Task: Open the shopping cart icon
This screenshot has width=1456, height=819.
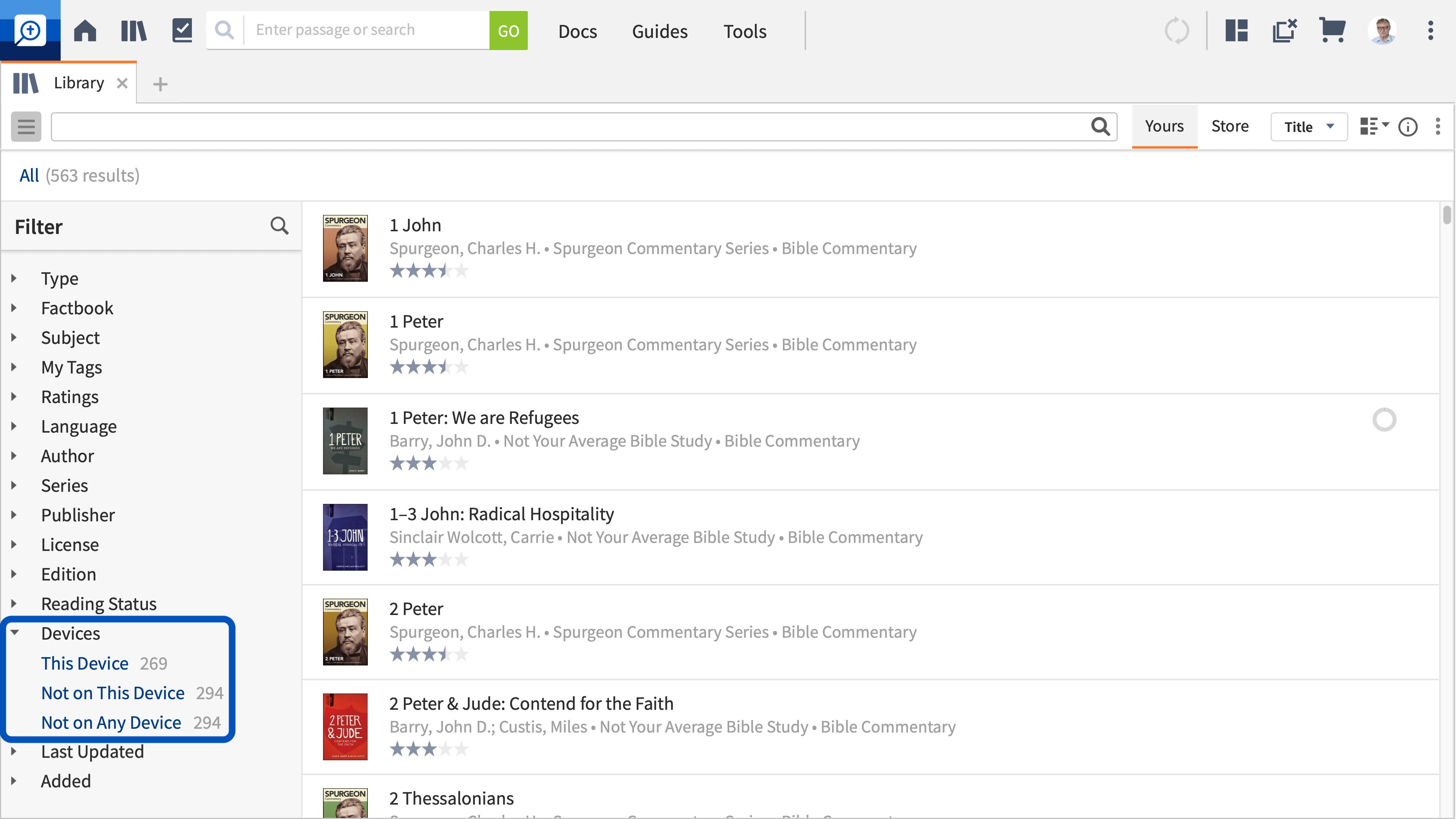Action: 1332,30
